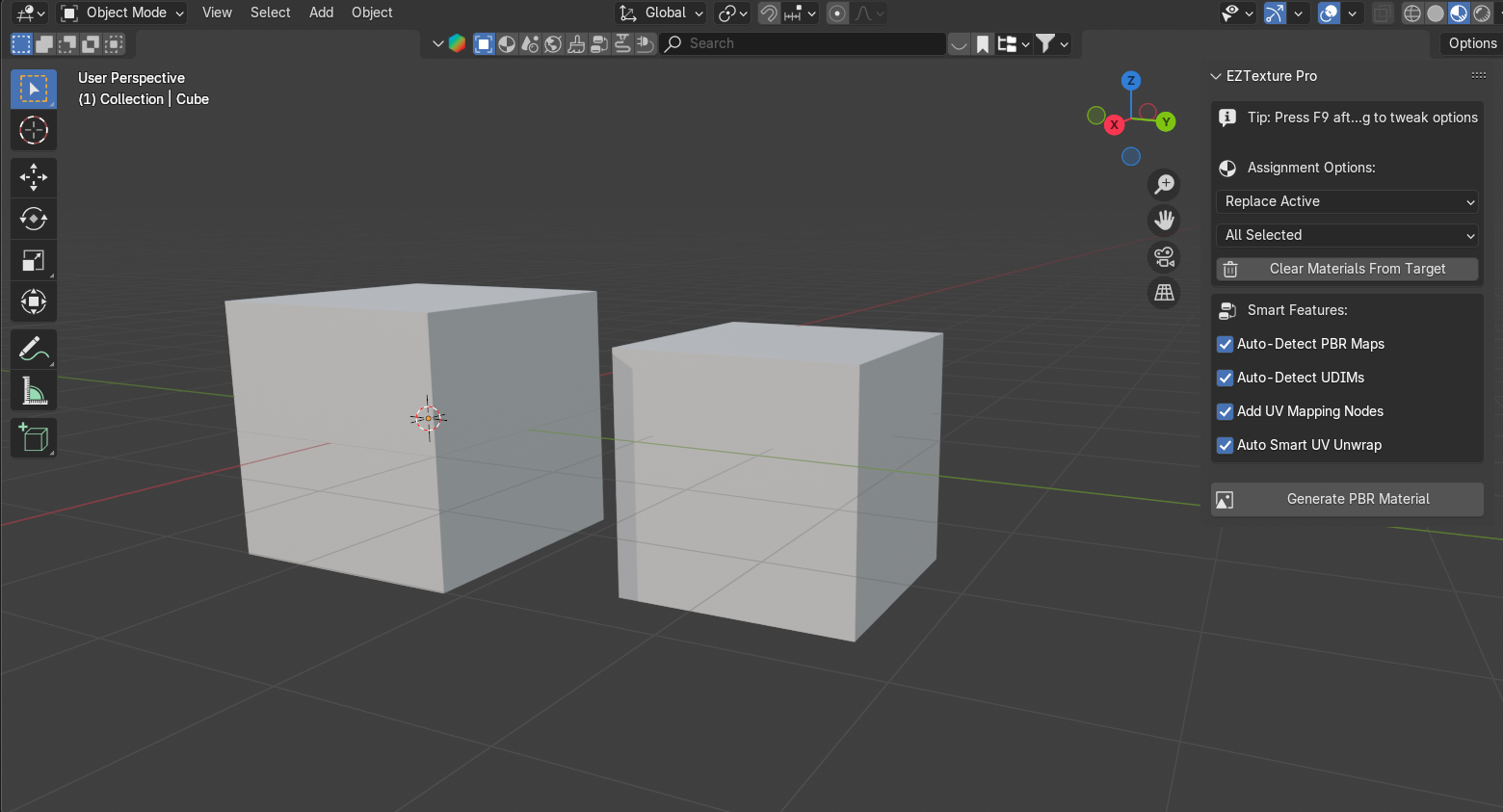Open Replace Active dropdown
The image size is (1503, 812).
pos(1347,201)
